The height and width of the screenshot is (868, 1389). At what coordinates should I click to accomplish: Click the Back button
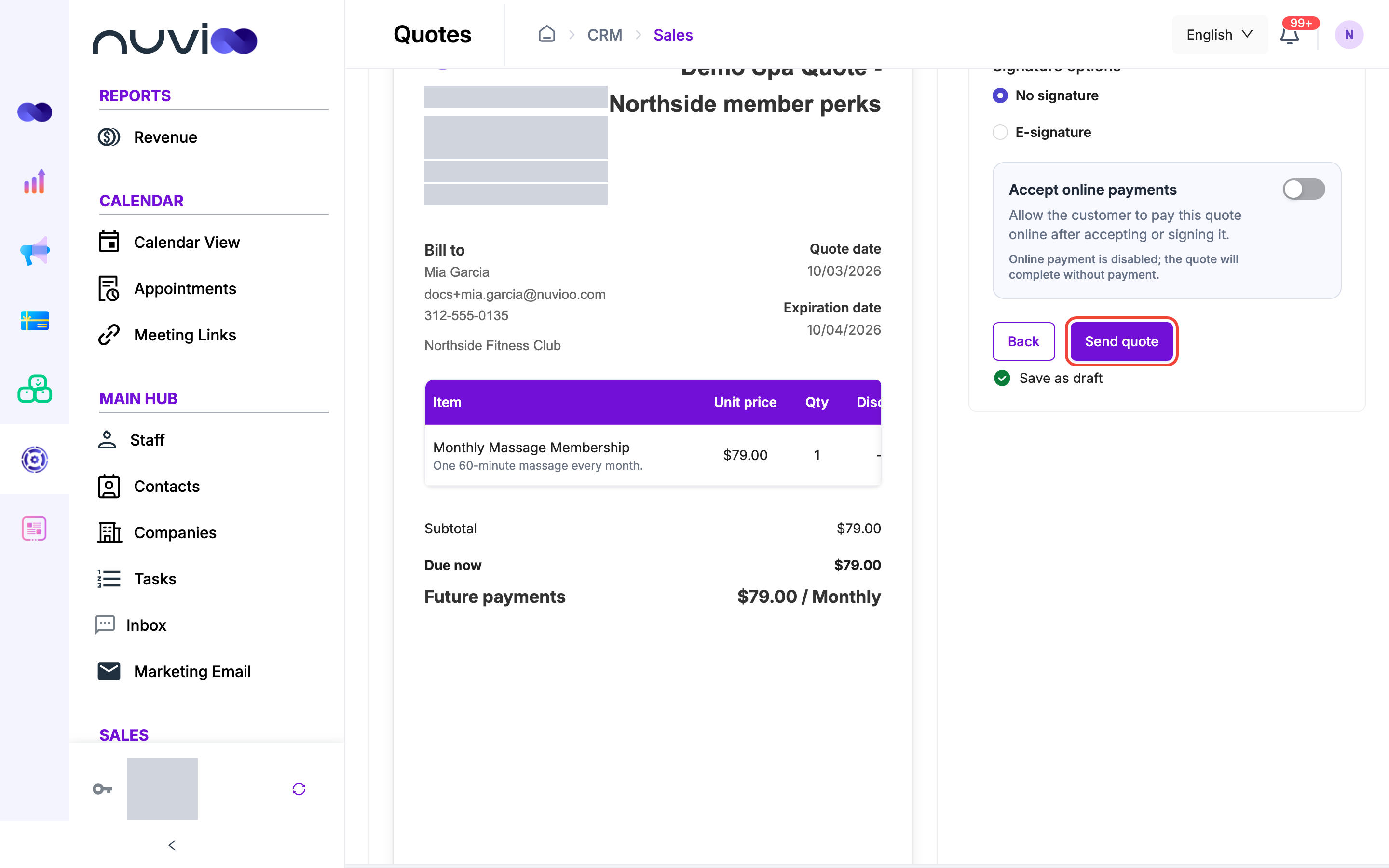1023,341
